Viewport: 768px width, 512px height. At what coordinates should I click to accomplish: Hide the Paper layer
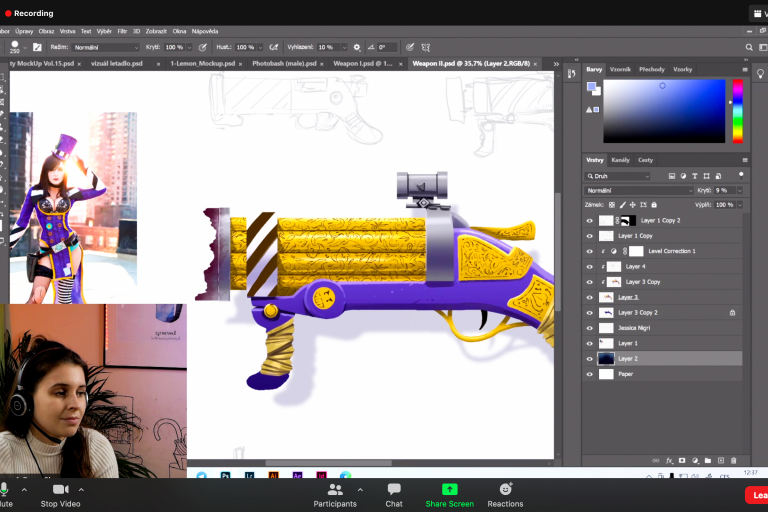pos(589,374)
